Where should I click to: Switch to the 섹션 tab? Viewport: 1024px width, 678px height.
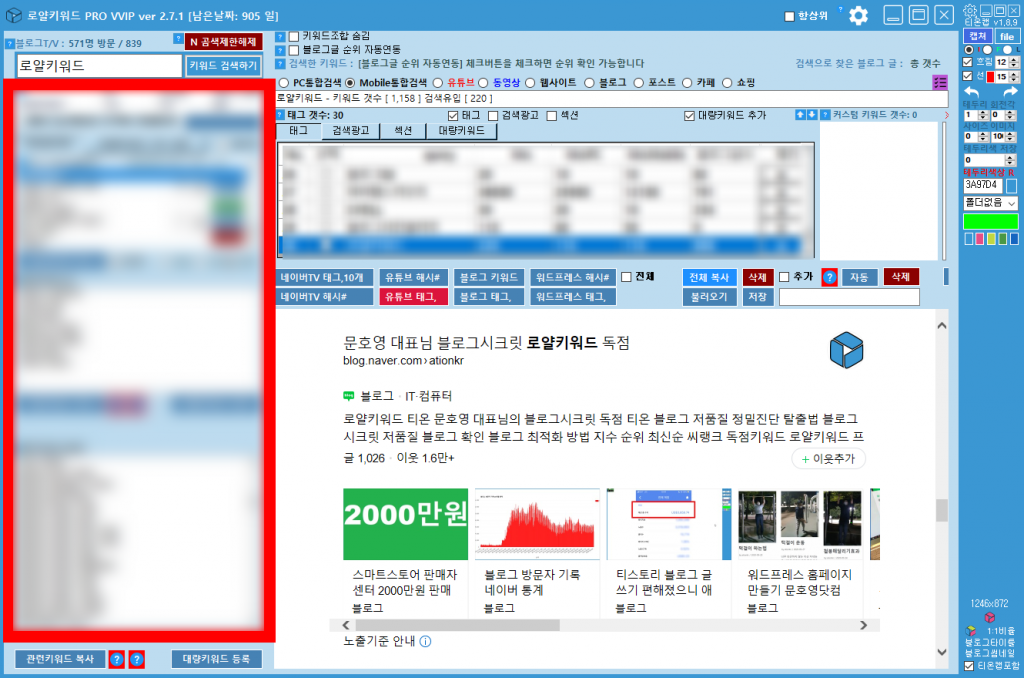point(403,131)
